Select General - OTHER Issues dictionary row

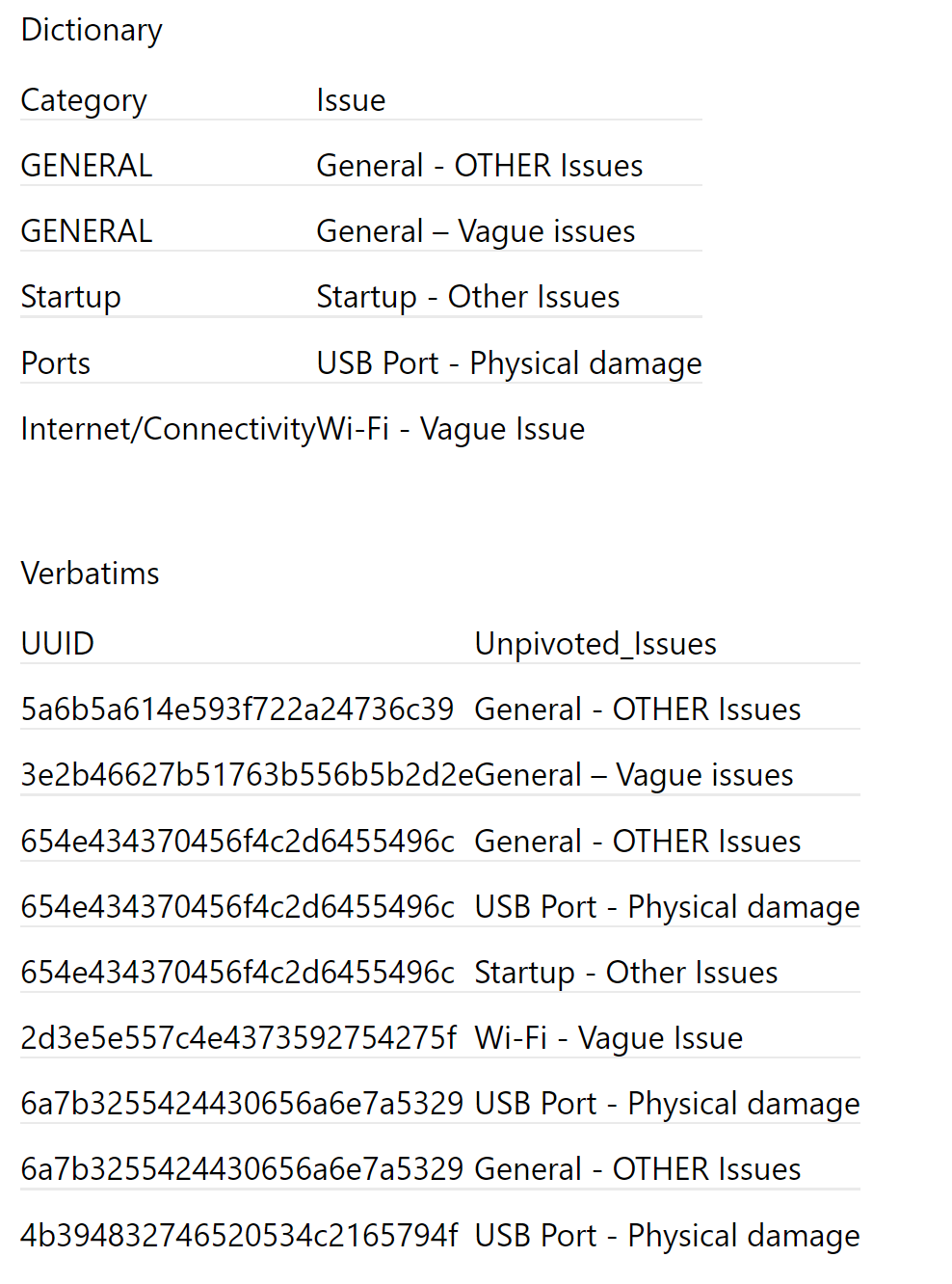(x=479, y=166)
